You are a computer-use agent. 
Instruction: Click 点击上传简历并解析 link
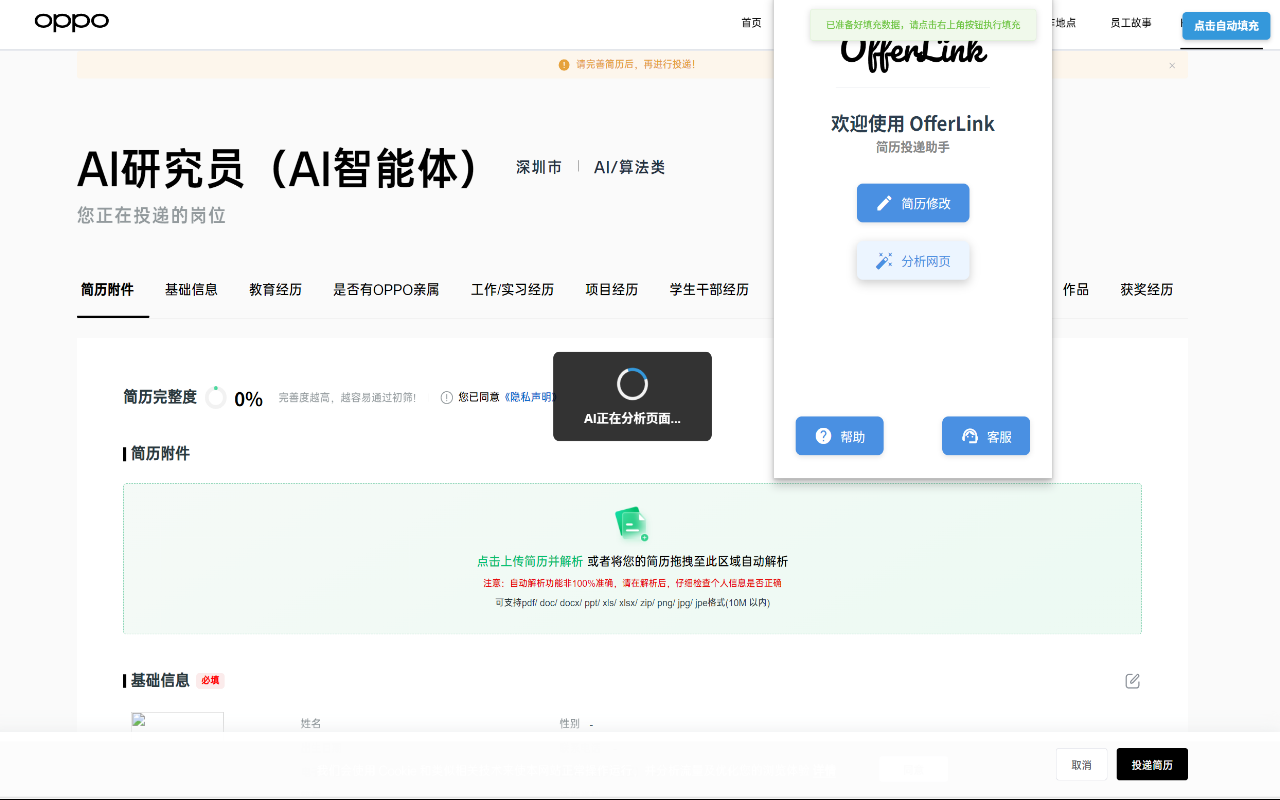530,562
